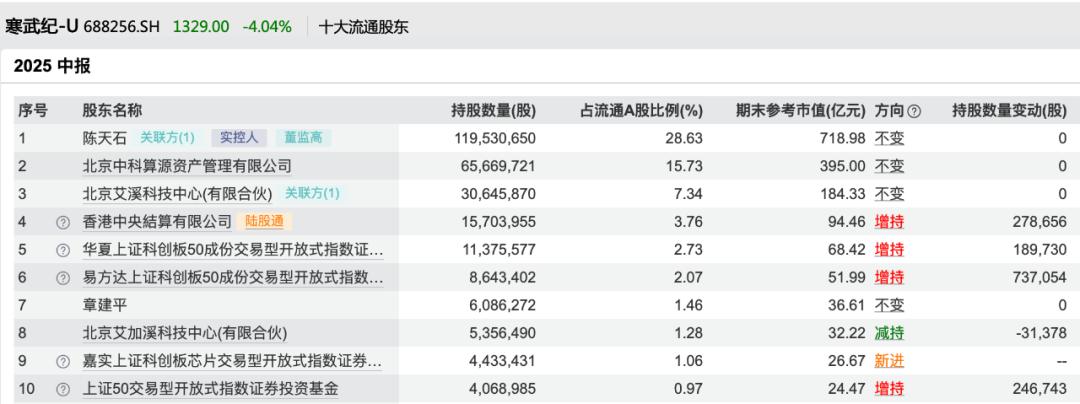
Task: Click question icon before 易方达上证科创板50 fund
Action: 63,277
